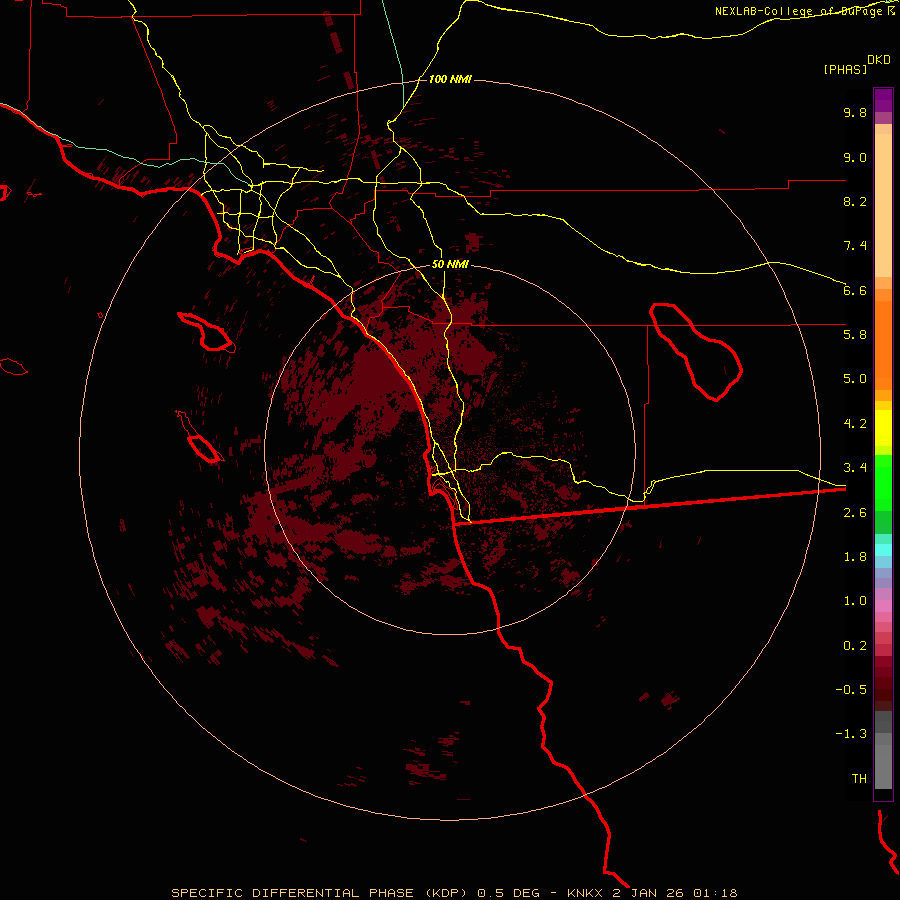Click the 9.8 legend value
Image resolution: width=900 pixels, height=900 pixels.
pyautogui.click(x=855, y=112)
